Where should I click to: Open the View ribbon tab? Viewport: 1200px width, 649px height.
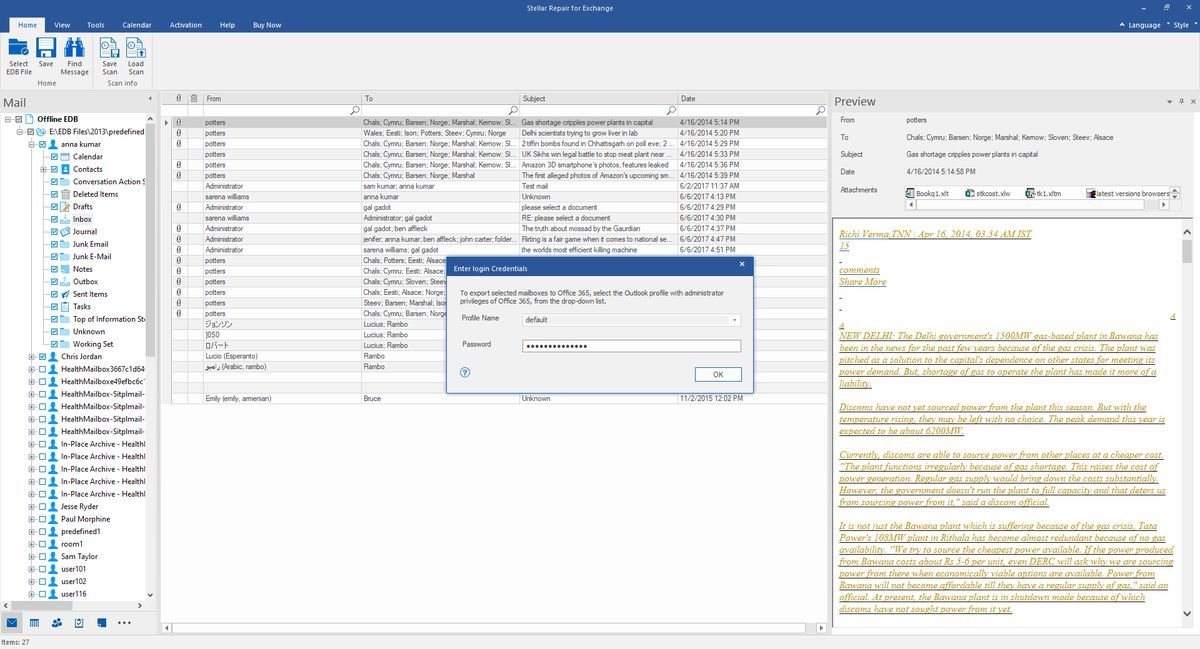(x=62, y=24)
